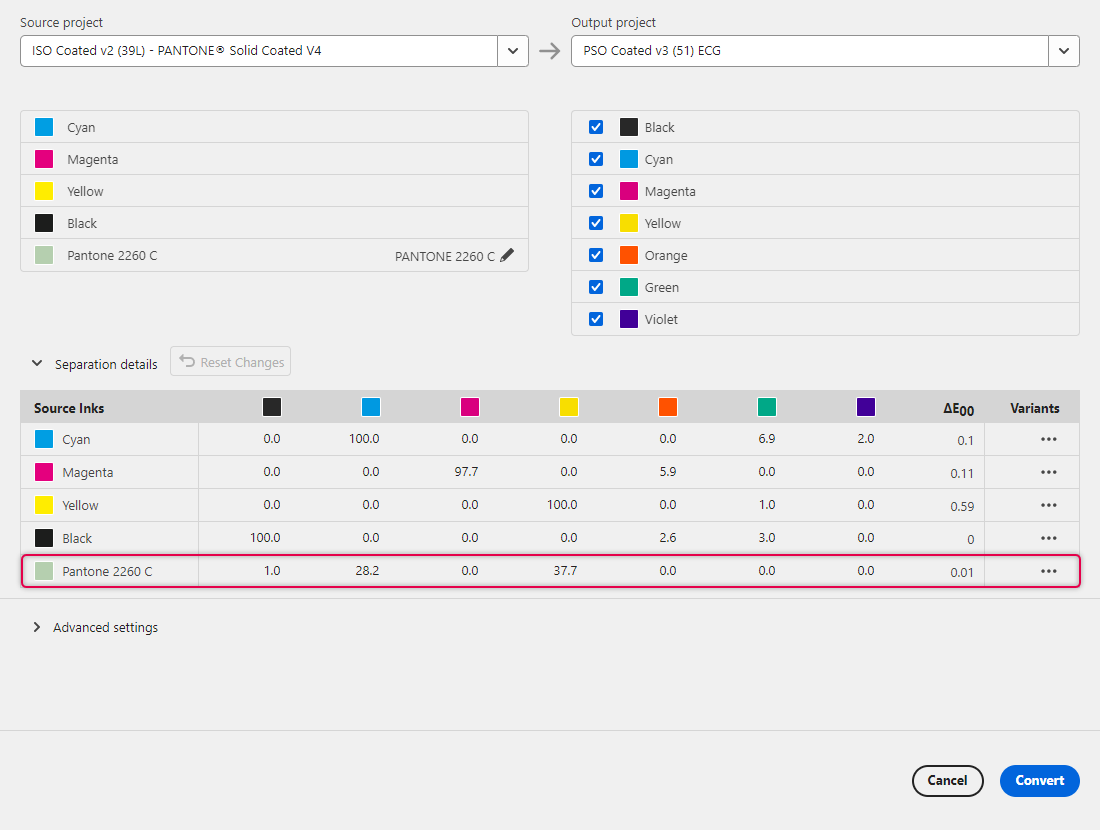This screenshot has width=1100, height=830.
Task: Collapse the Separation details section
Action: click(x=37, y=363)
